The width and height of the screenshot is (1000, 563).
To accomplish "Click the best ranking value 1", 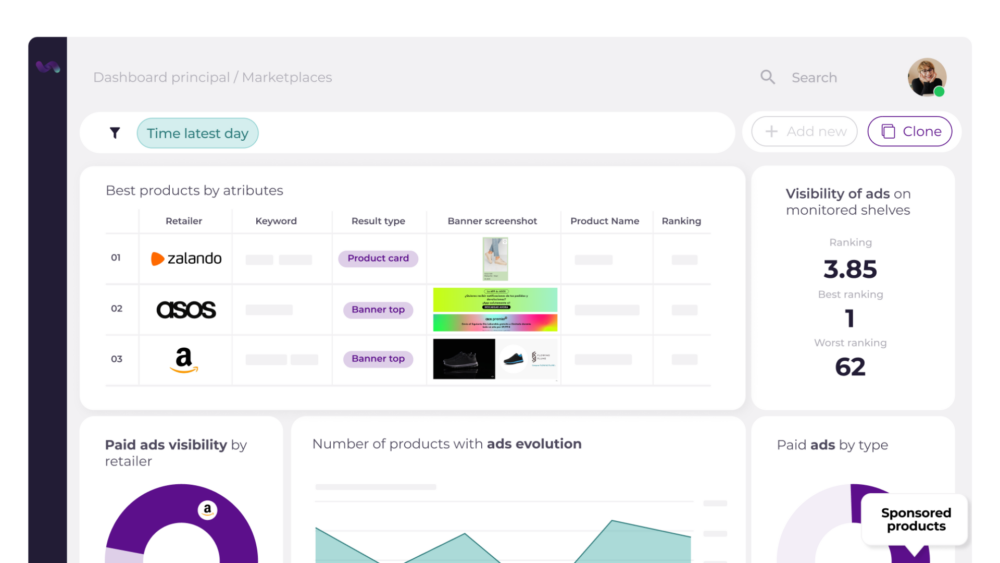I will tap(849, 318).
